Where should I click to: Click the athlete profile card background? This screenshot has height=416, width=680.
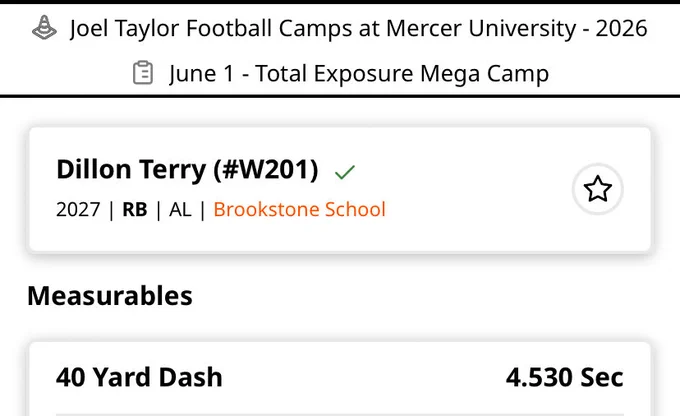pos(340,189)
